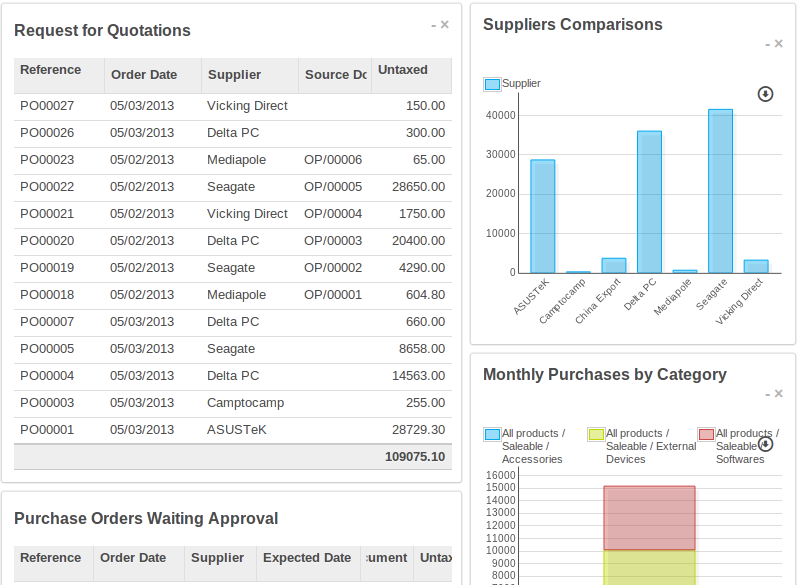The height and width of the screenshot is (585, 810).
Task: Sort approval list by Expected Date column
Action: tap(306, 558)
